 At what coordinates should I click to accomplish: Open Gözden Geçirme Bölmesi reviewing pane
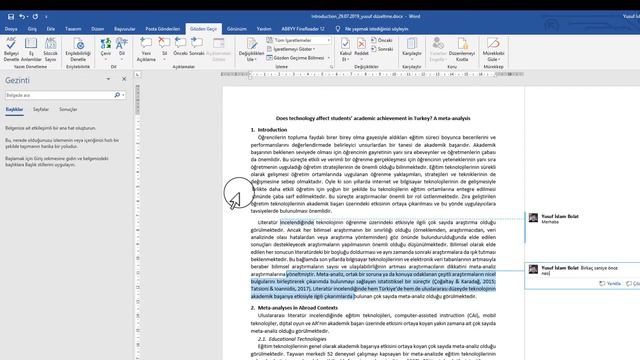point(298,58)
